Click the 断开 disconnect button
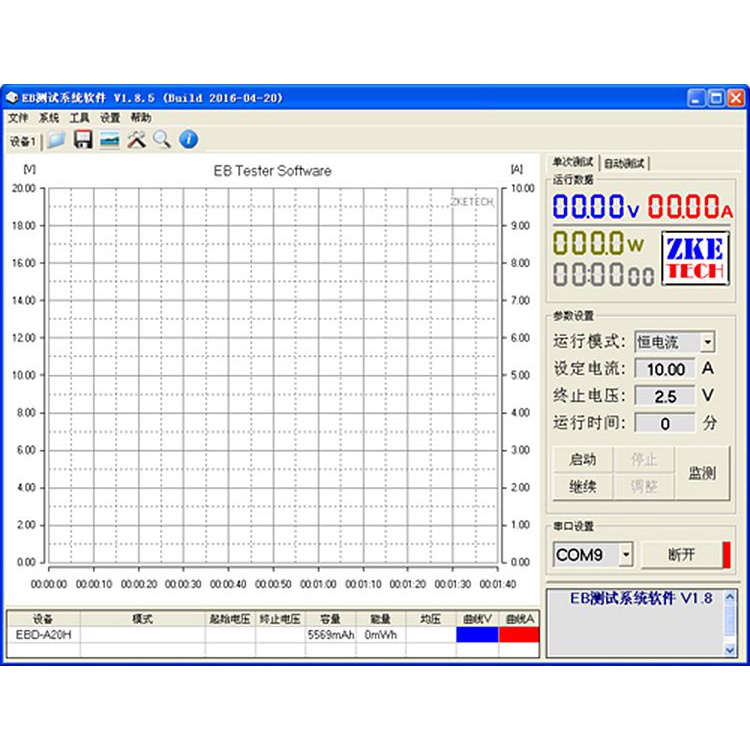 tap(680, 554)
